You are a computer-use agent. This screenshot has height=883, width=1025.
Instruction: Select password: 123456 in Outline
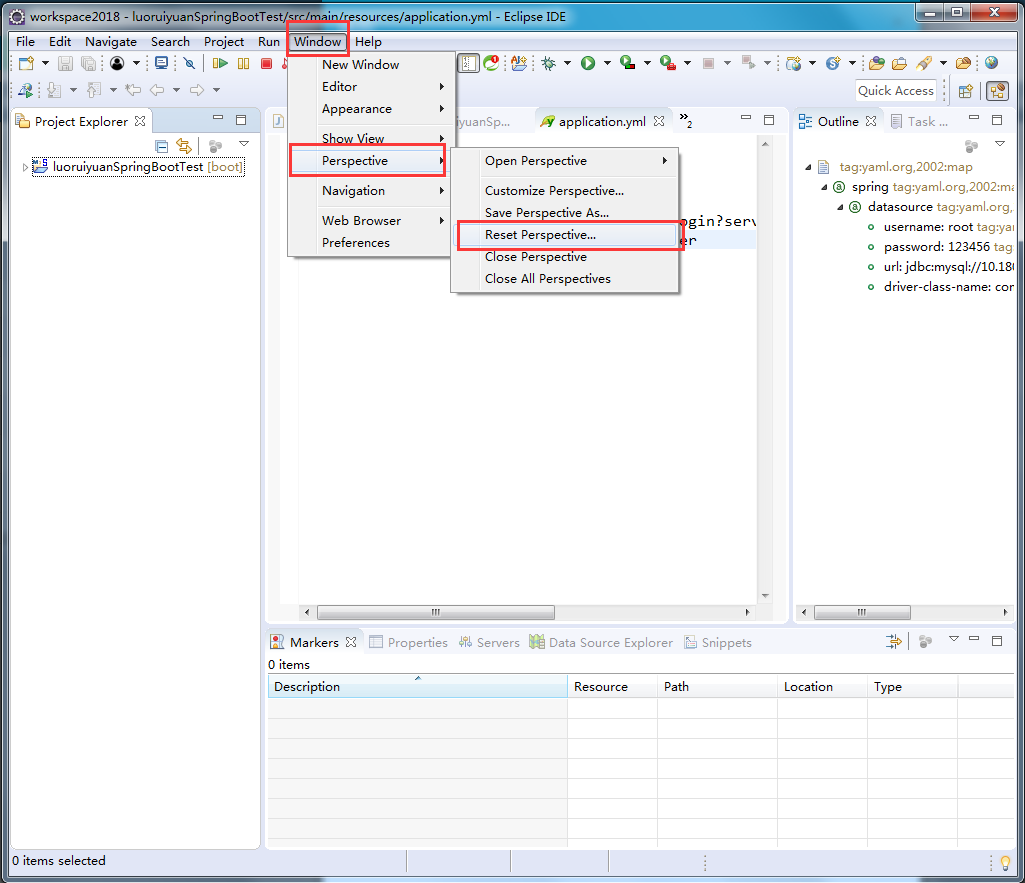[939, 247]
